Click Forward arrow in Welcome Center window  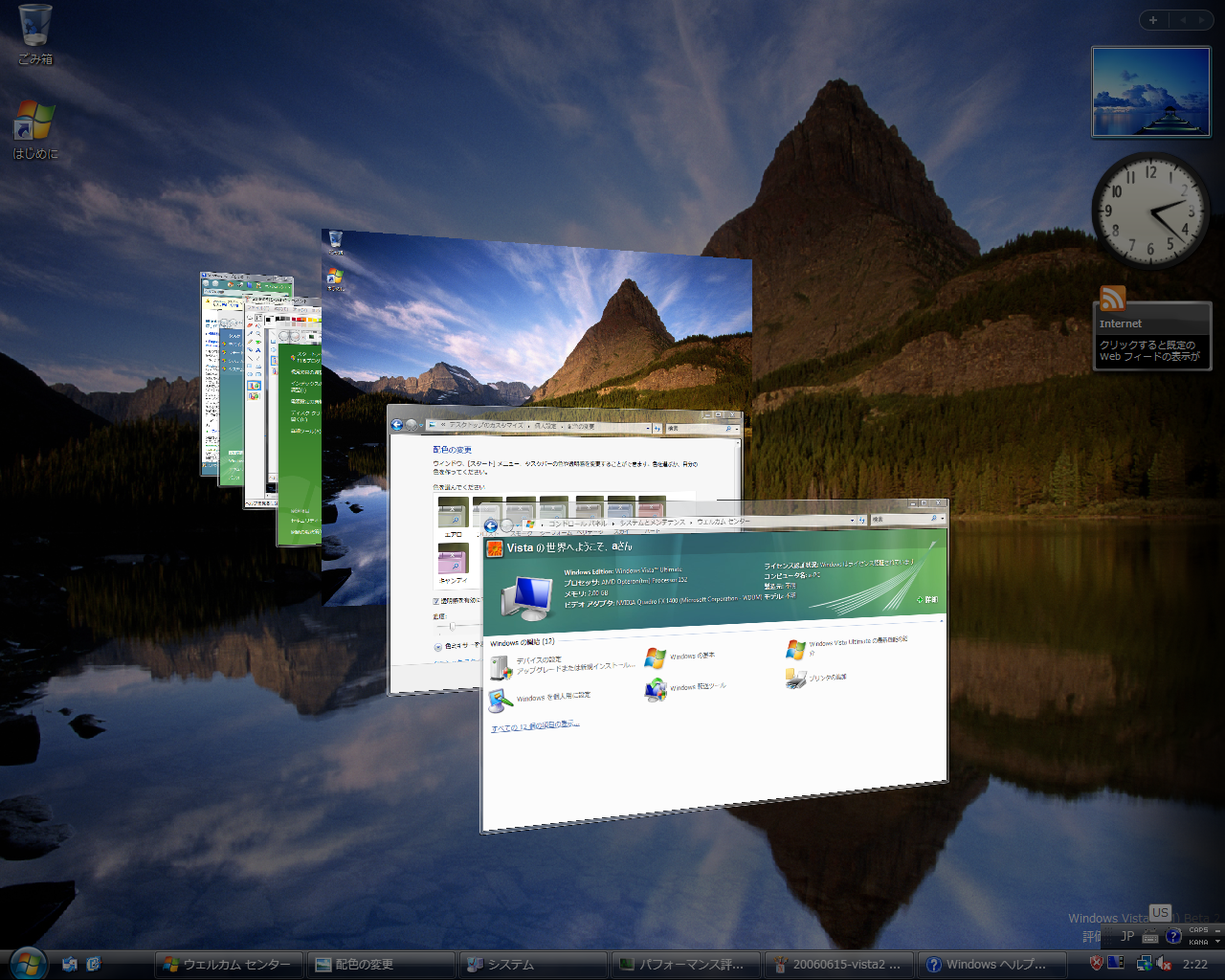click(x=507, y=525)
